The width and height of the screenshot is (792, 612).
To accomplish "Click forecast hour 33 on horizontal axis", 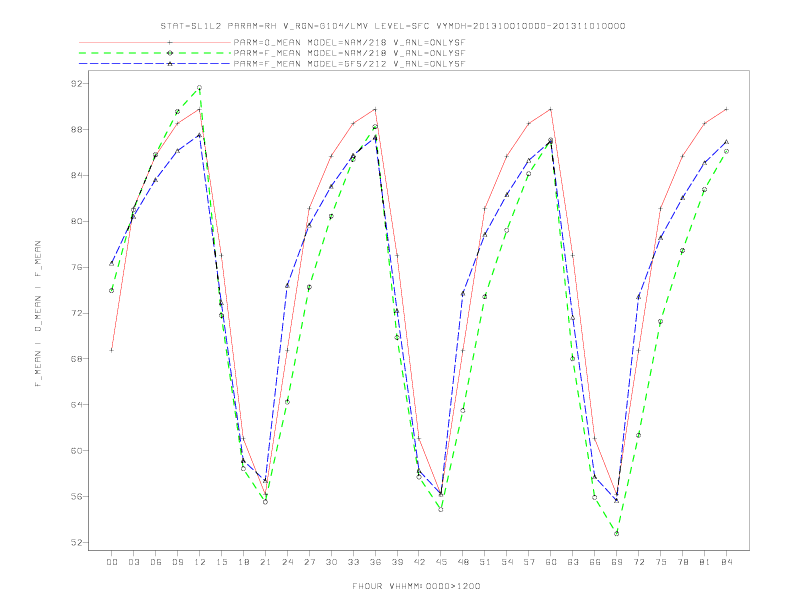I will pyautogui.click(x=353, y=562).
